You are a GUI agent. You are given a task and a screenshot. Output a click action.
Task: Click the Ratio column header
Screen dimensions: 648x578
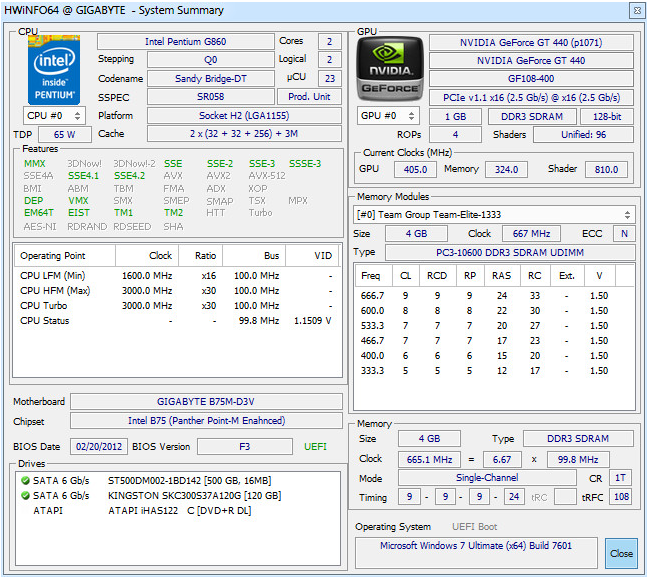click(201, 256)
